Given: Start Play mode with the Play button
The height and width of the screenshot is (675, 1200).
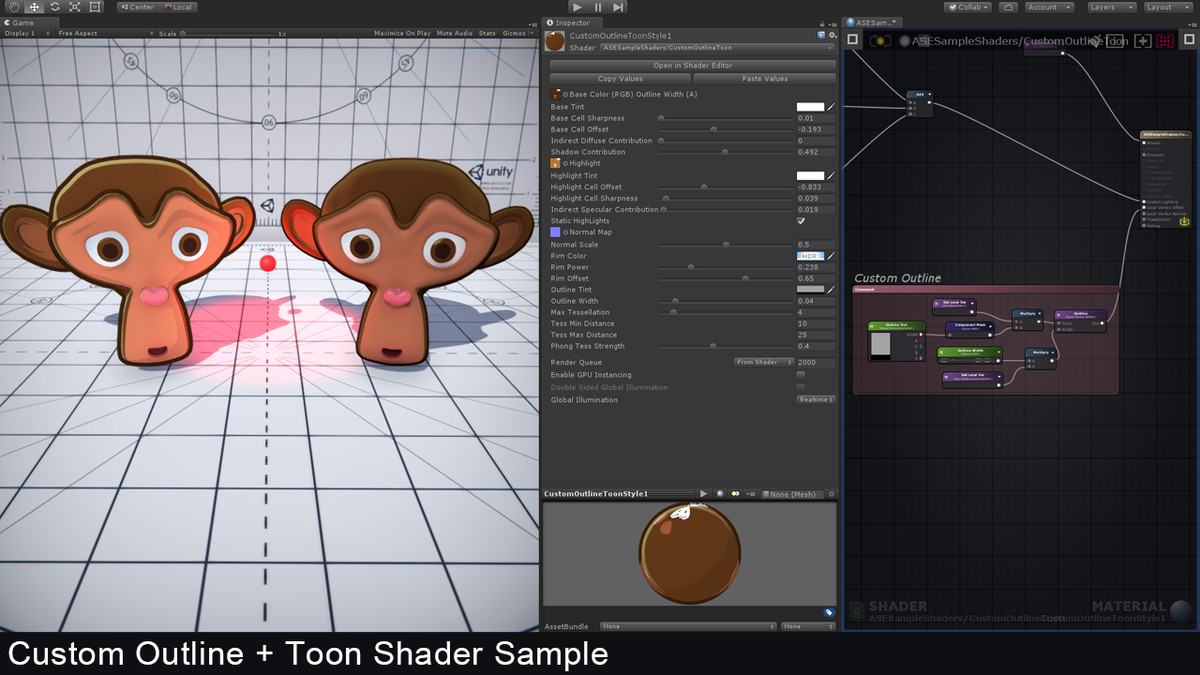Looking at the screenshot, I should [577, 7].
